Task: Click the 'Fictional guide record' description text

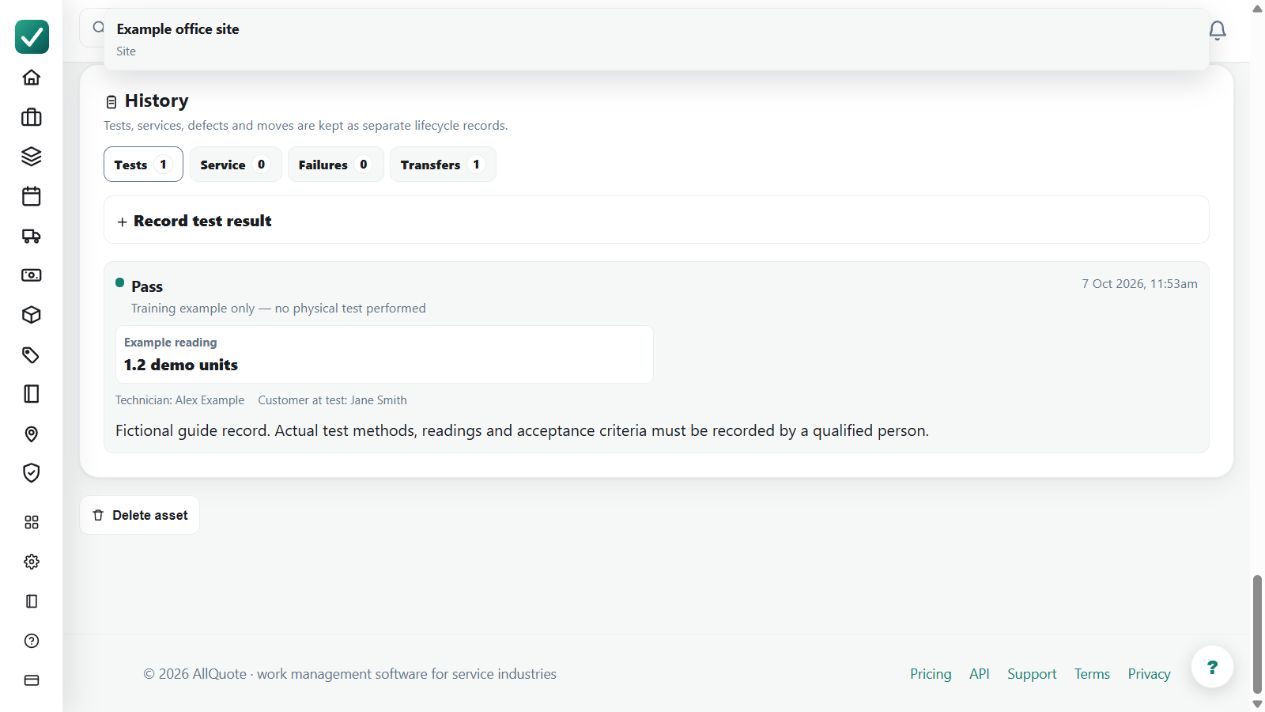Action: coord(522,431)
